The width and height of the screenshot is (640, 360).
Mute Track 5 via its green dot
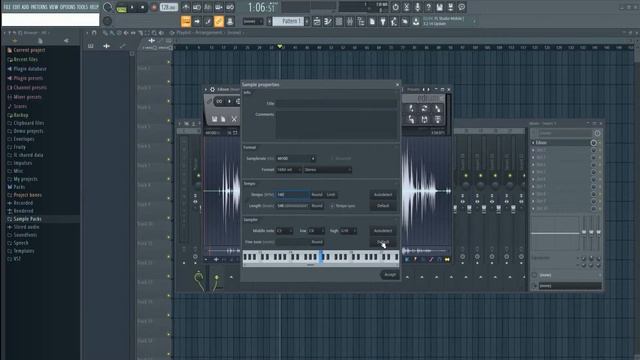169,140
